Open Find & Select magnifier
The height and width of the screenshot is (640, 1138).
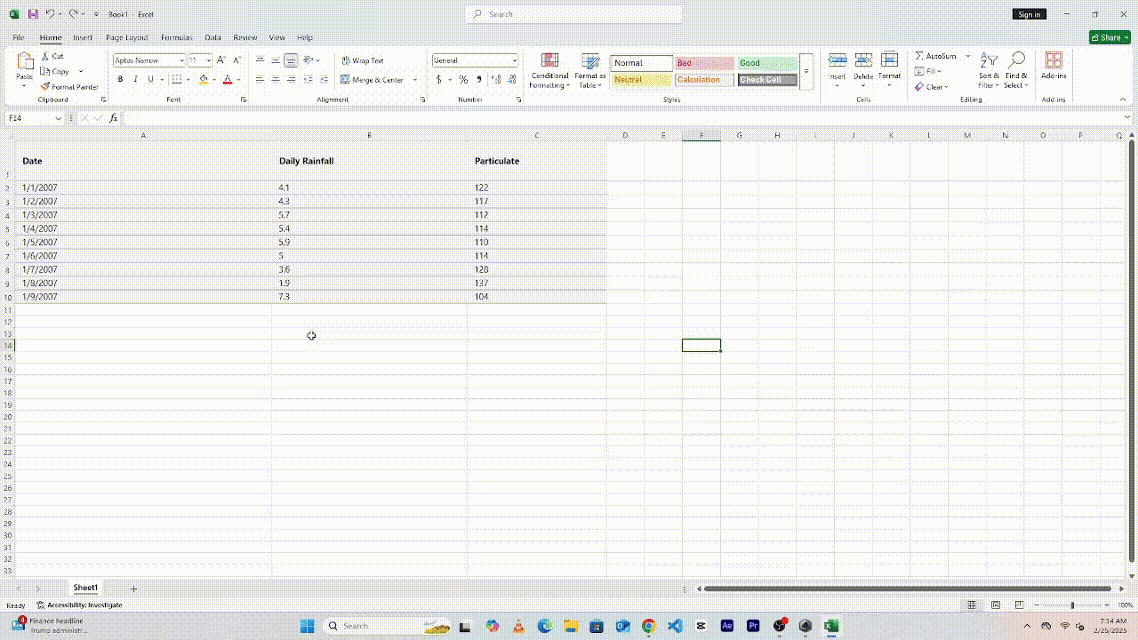tap(1016, 70)
